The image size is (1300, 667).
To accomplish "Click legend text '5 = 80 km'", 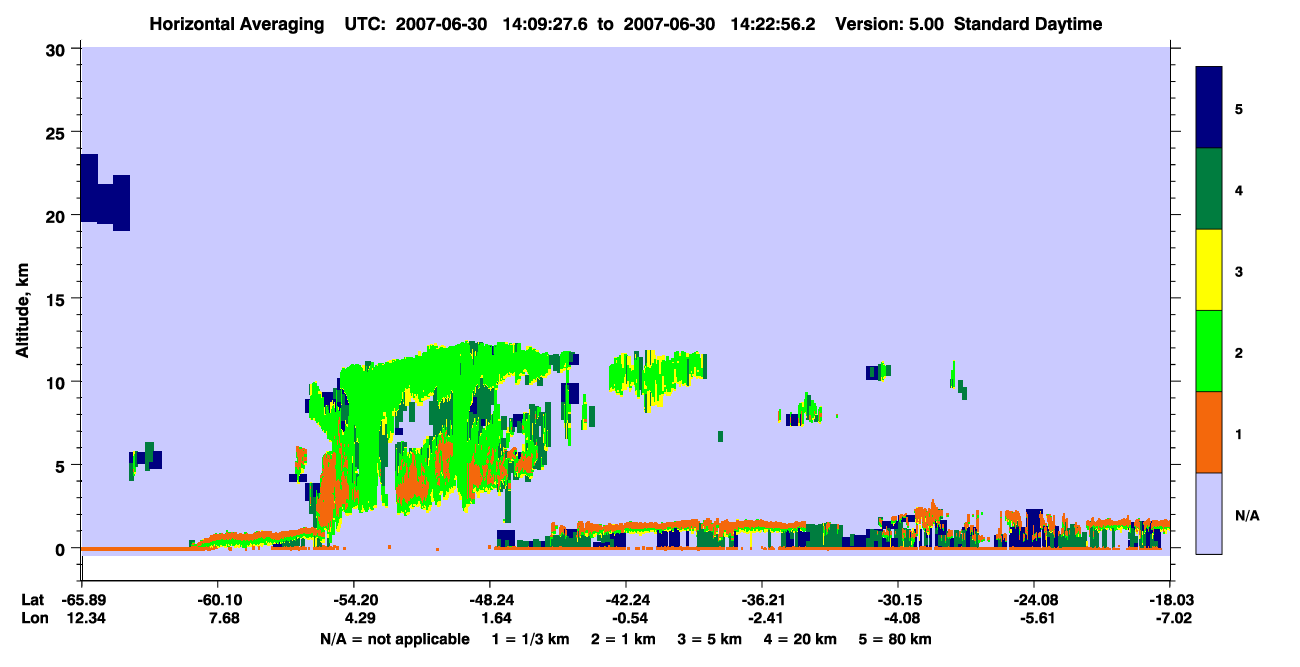I will click(894, 639).
